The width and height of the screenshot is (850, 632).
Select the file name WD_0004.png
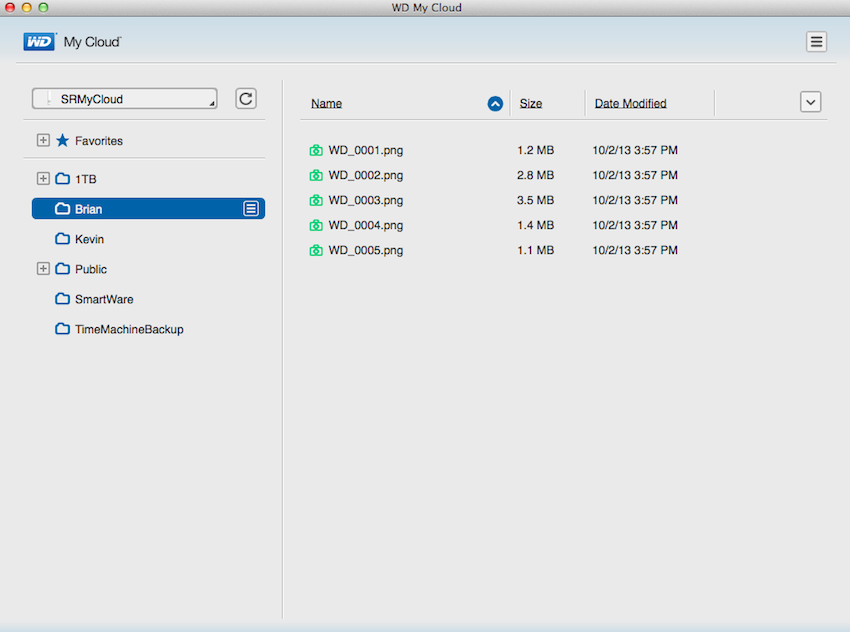(x=366, y=225)
